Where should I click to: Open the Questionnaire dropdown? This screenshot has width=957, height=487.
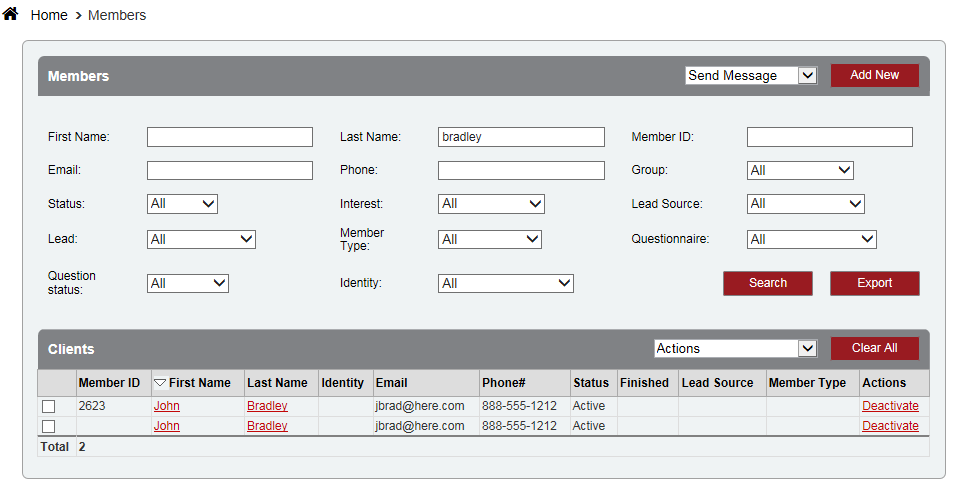(x=811, y=240)
